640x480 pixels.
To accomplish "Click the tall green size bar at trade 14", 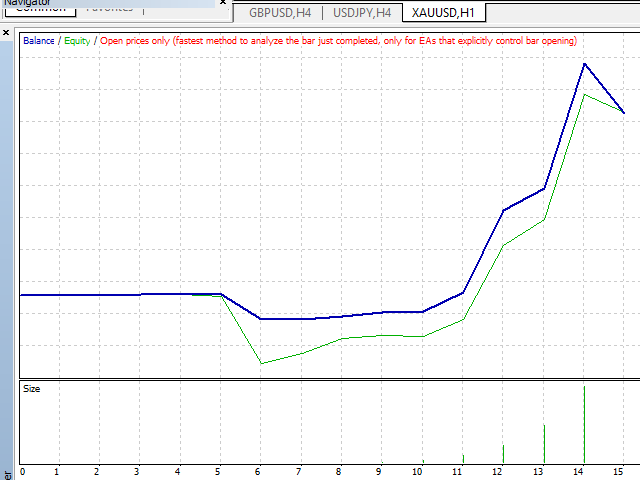I will pos(584,424).
